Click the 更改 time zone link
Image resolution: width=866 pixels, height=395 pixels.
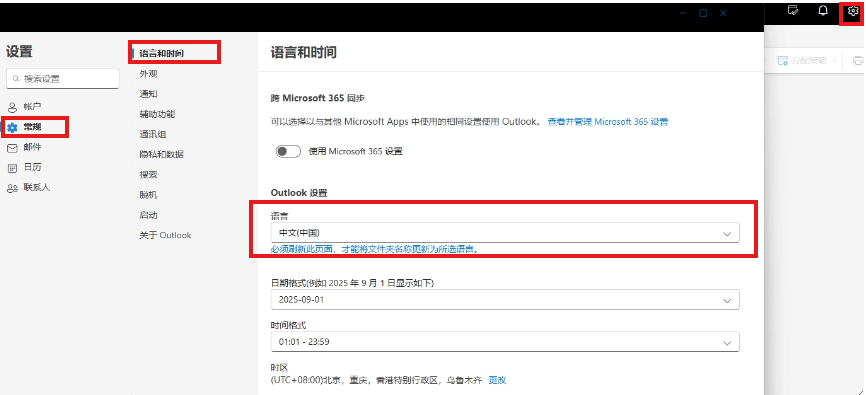[x=497, y=380]
